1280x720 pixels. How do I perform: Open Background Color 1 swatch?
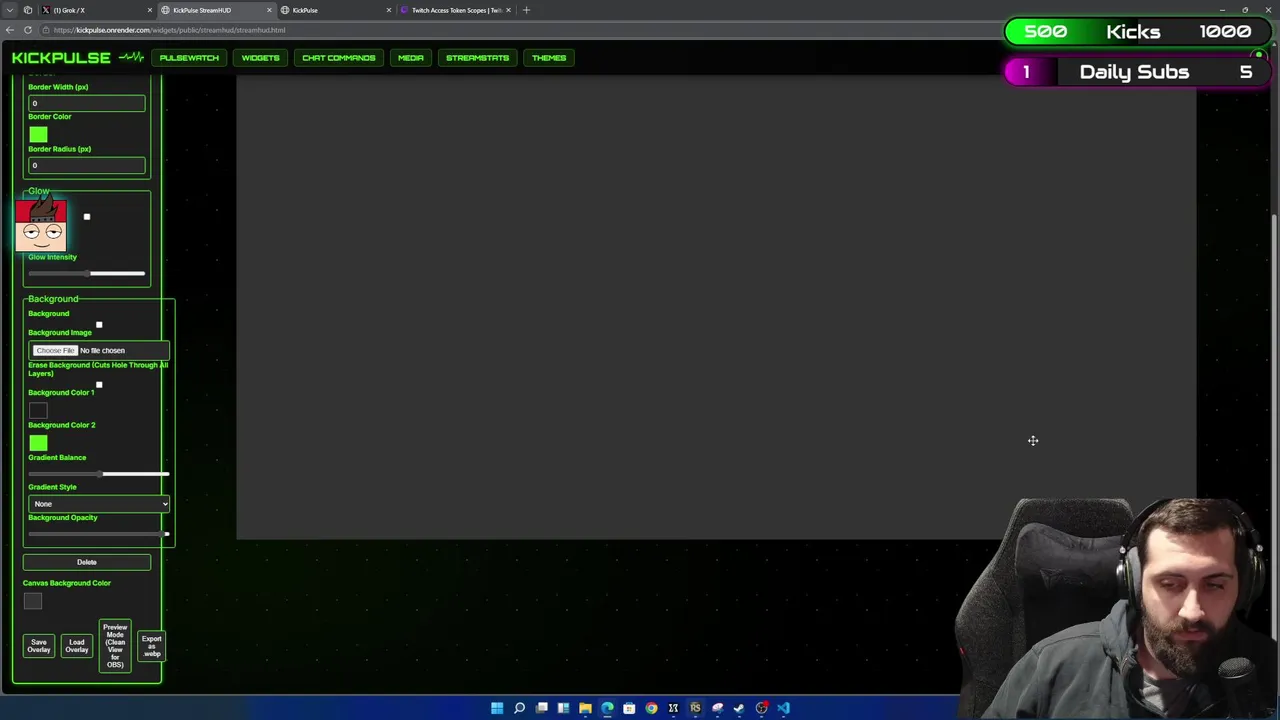[38, 410]
